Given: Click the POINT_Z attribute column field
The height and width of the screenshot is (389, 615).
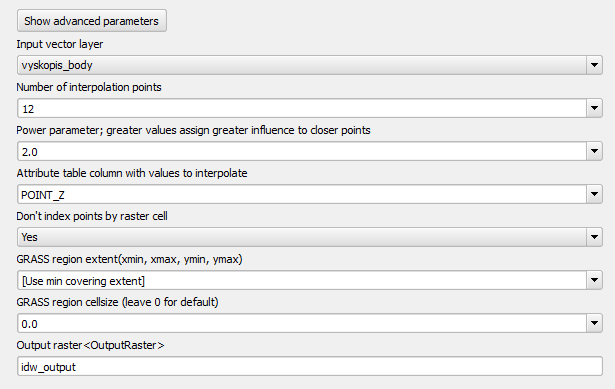Looking at the screenshot, I should (302, 194).
